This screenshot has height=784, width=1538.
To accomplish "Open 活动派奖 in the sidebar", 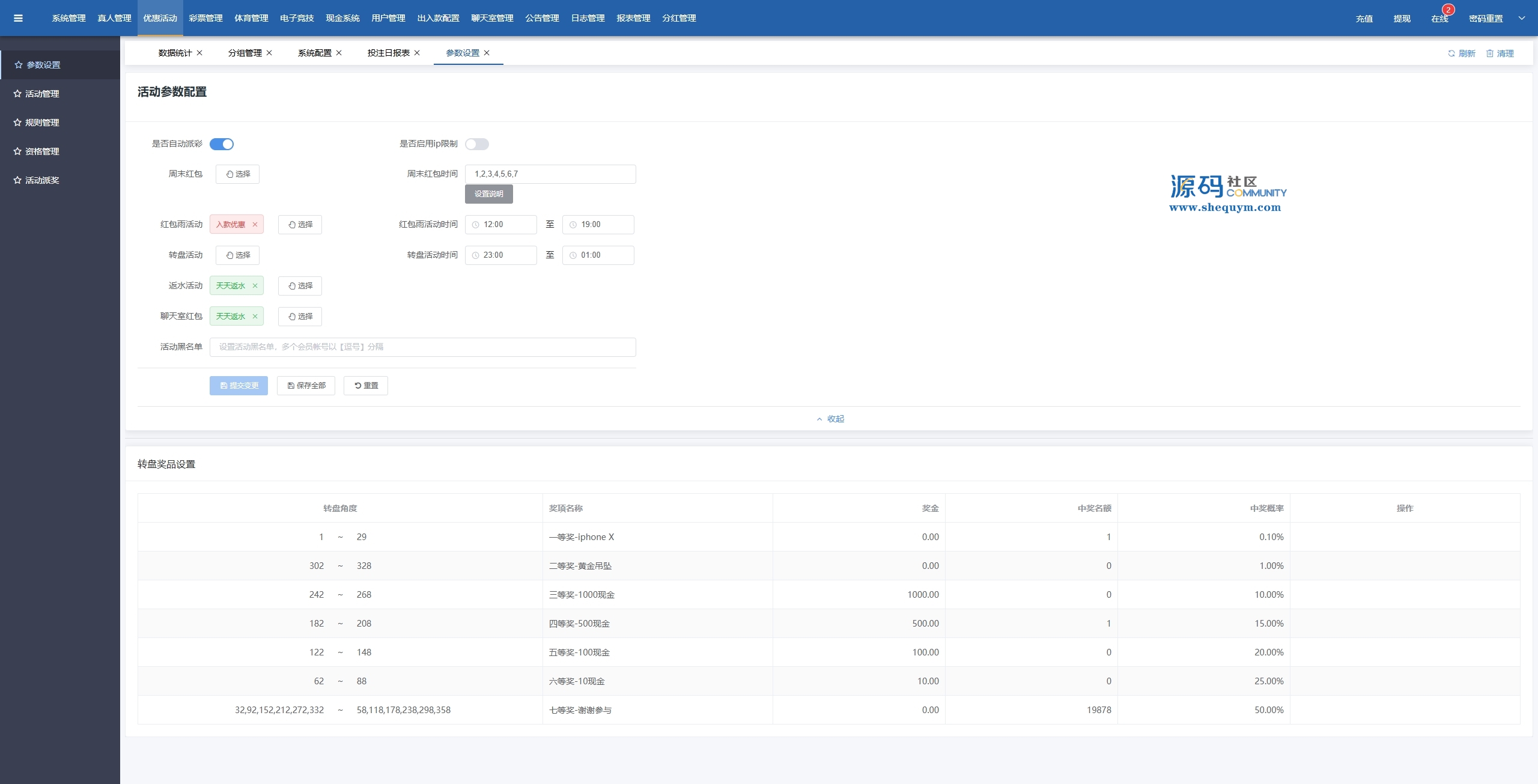I will click(x=42, y=180).
